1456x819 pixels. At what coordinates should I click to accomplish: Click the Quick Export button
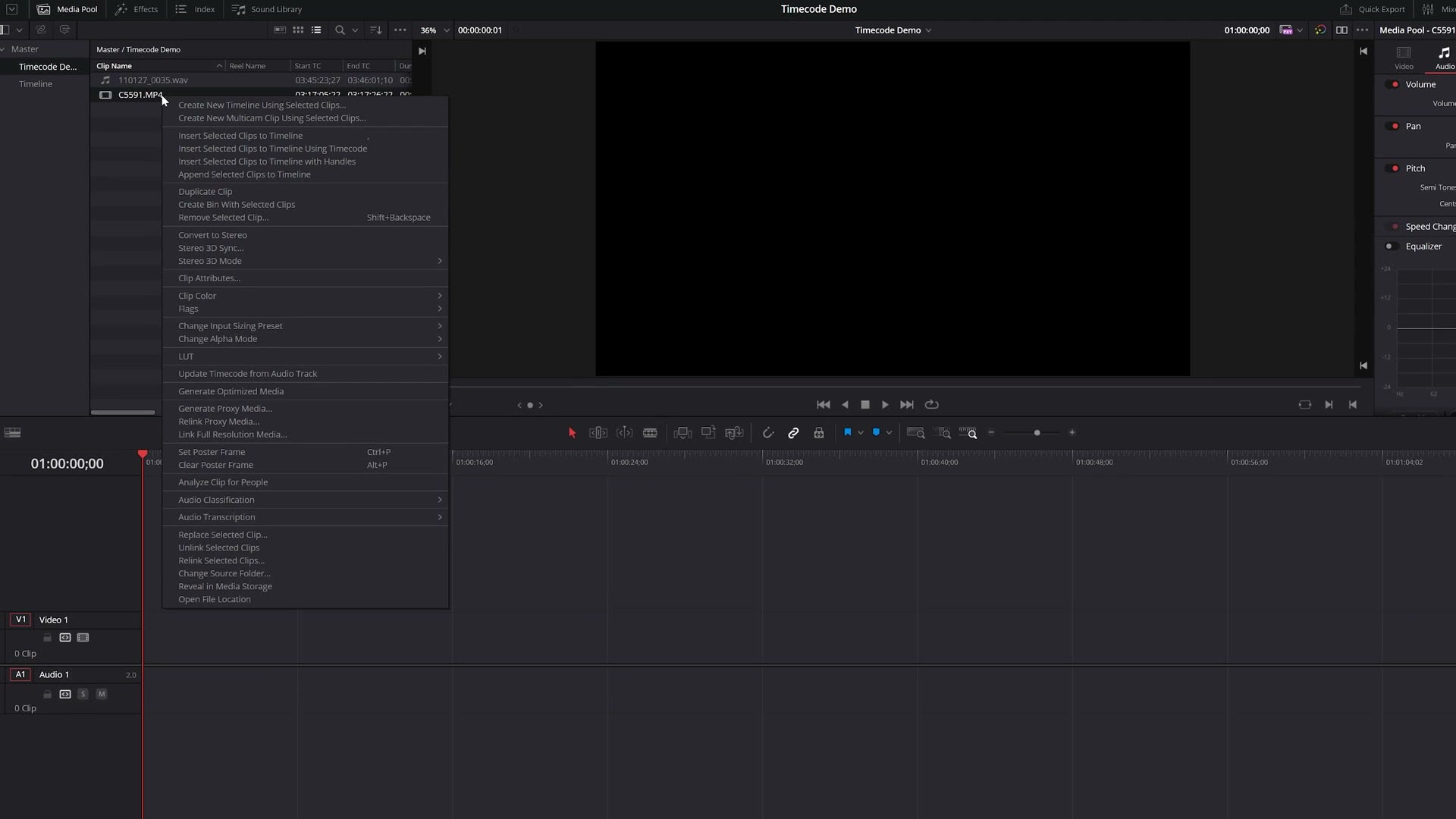click(1373, 9)
